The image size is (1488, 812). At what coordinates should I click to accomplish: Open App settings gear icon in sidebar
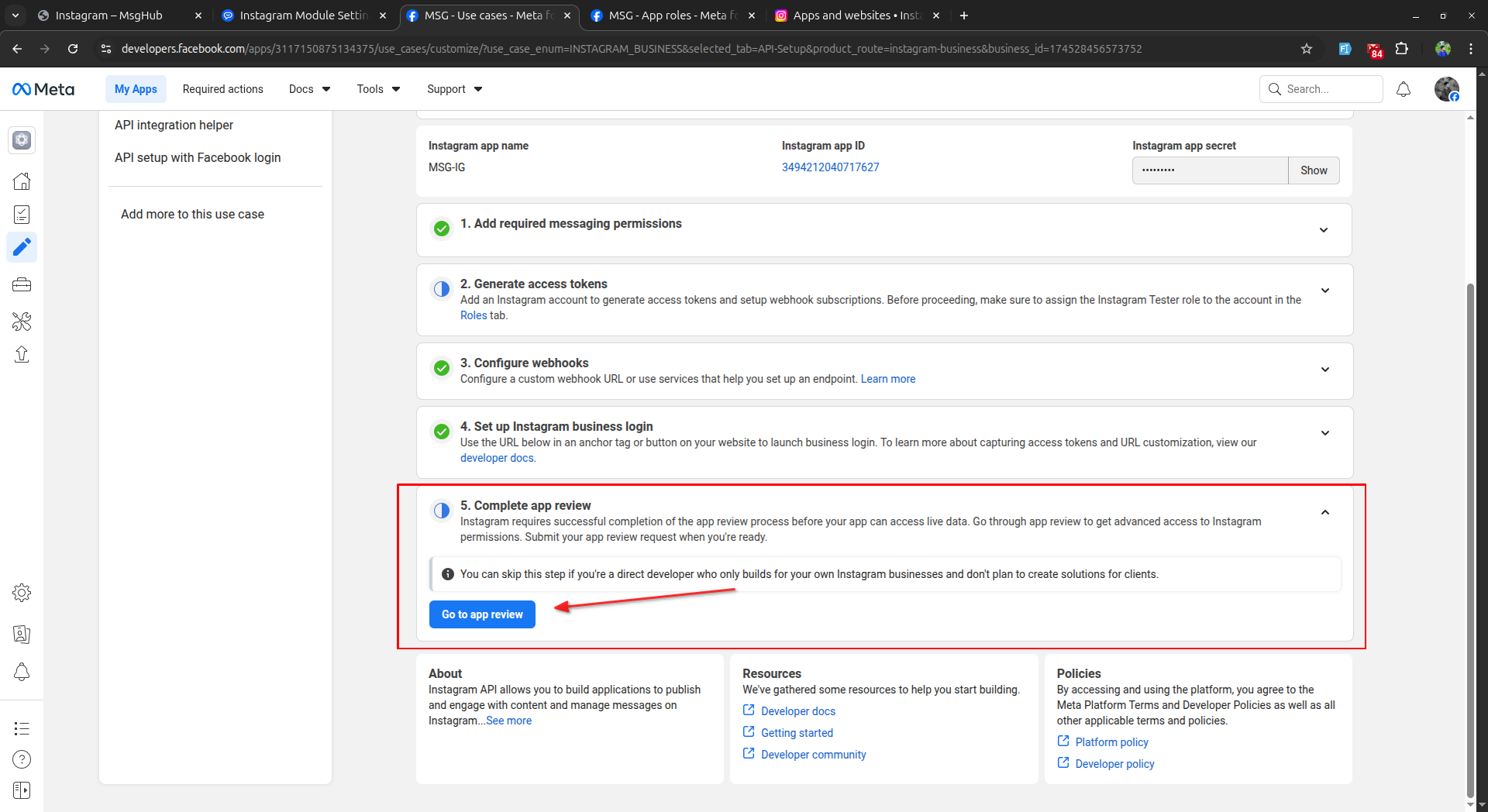coord(22,593)
